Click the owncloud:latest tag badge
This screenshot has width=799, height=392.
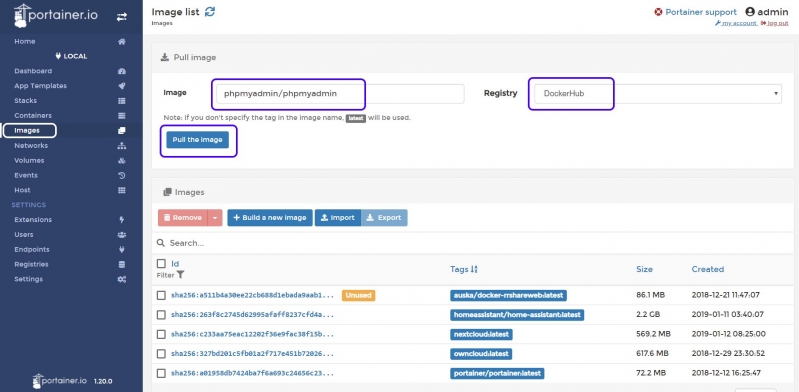481,354
